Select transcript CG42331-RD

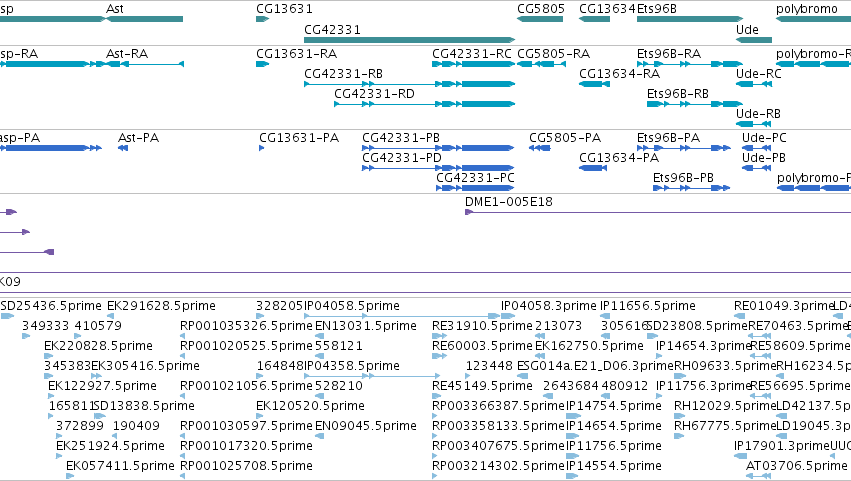coord(374,94)
